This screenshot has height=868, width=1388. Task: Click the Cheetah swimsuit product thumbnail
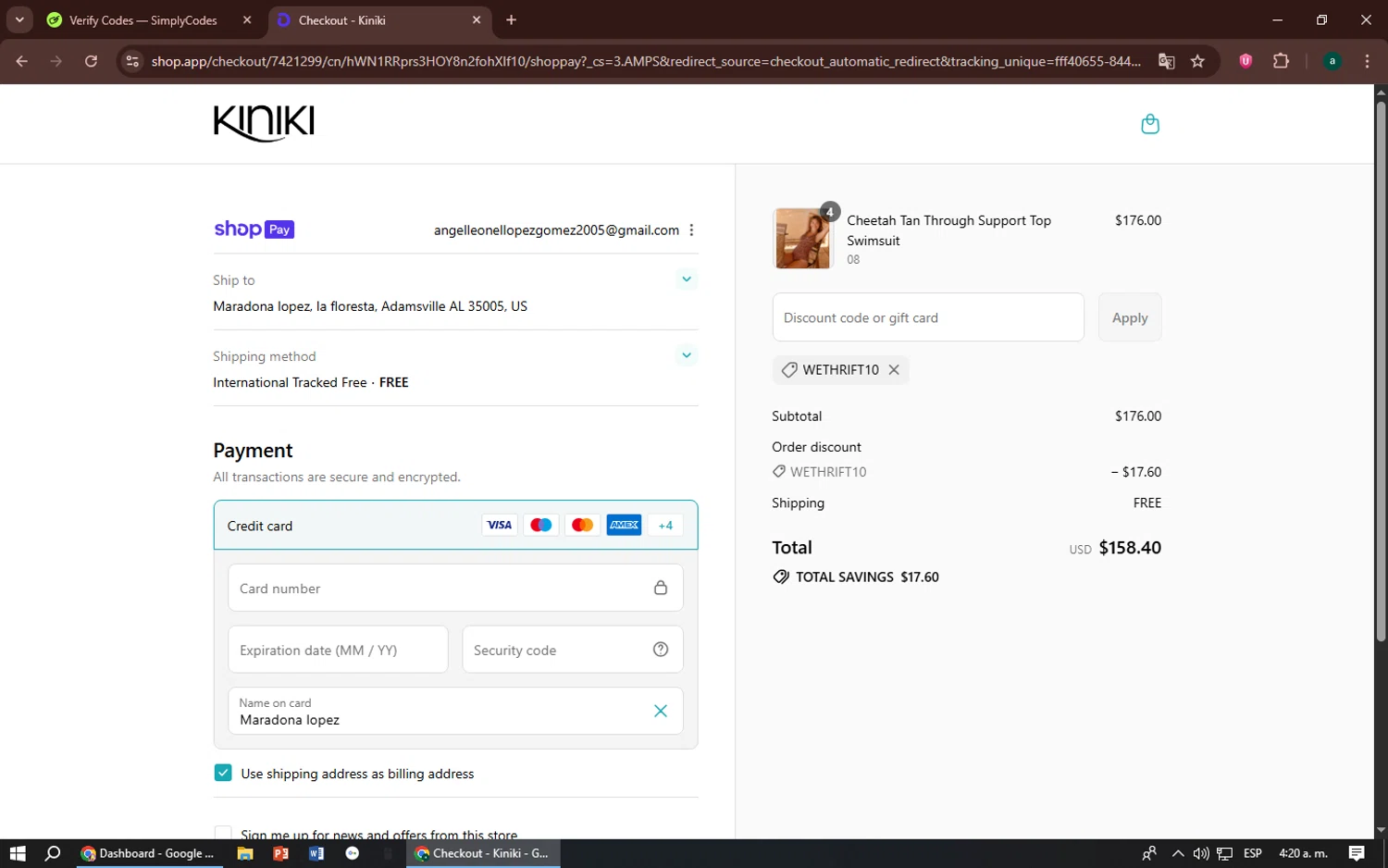[x=802, y=238]
